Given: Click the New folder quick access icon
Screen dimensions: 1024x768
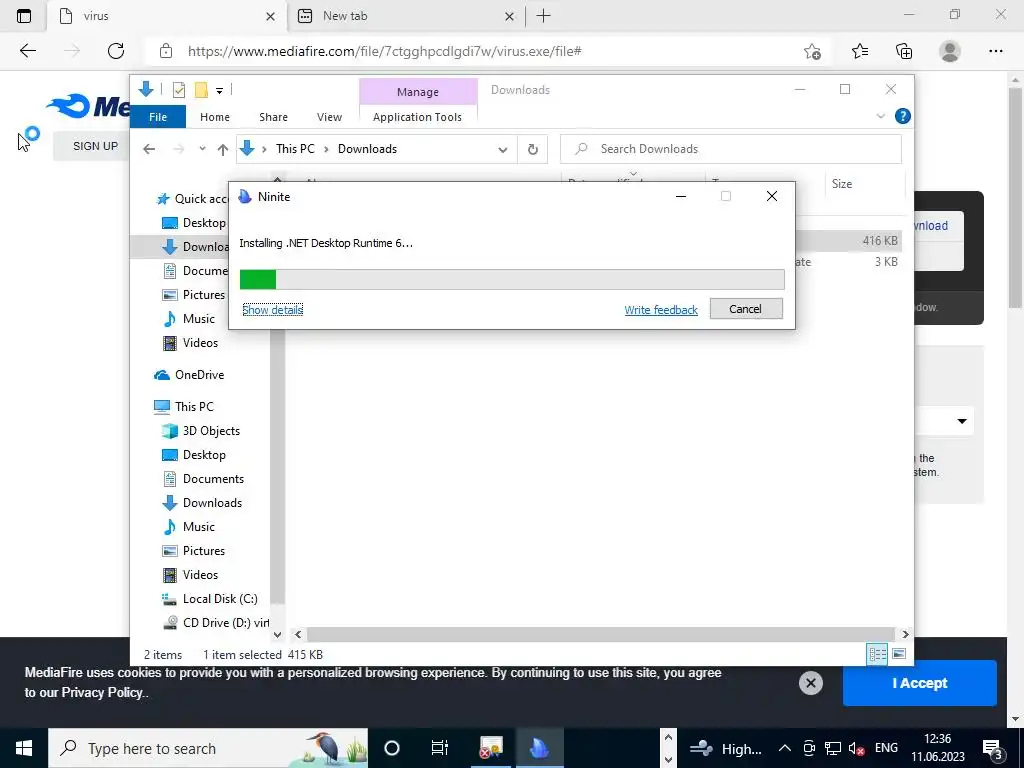Looking at the screenshot, I should pyautogui.click(x=201, y=90).
